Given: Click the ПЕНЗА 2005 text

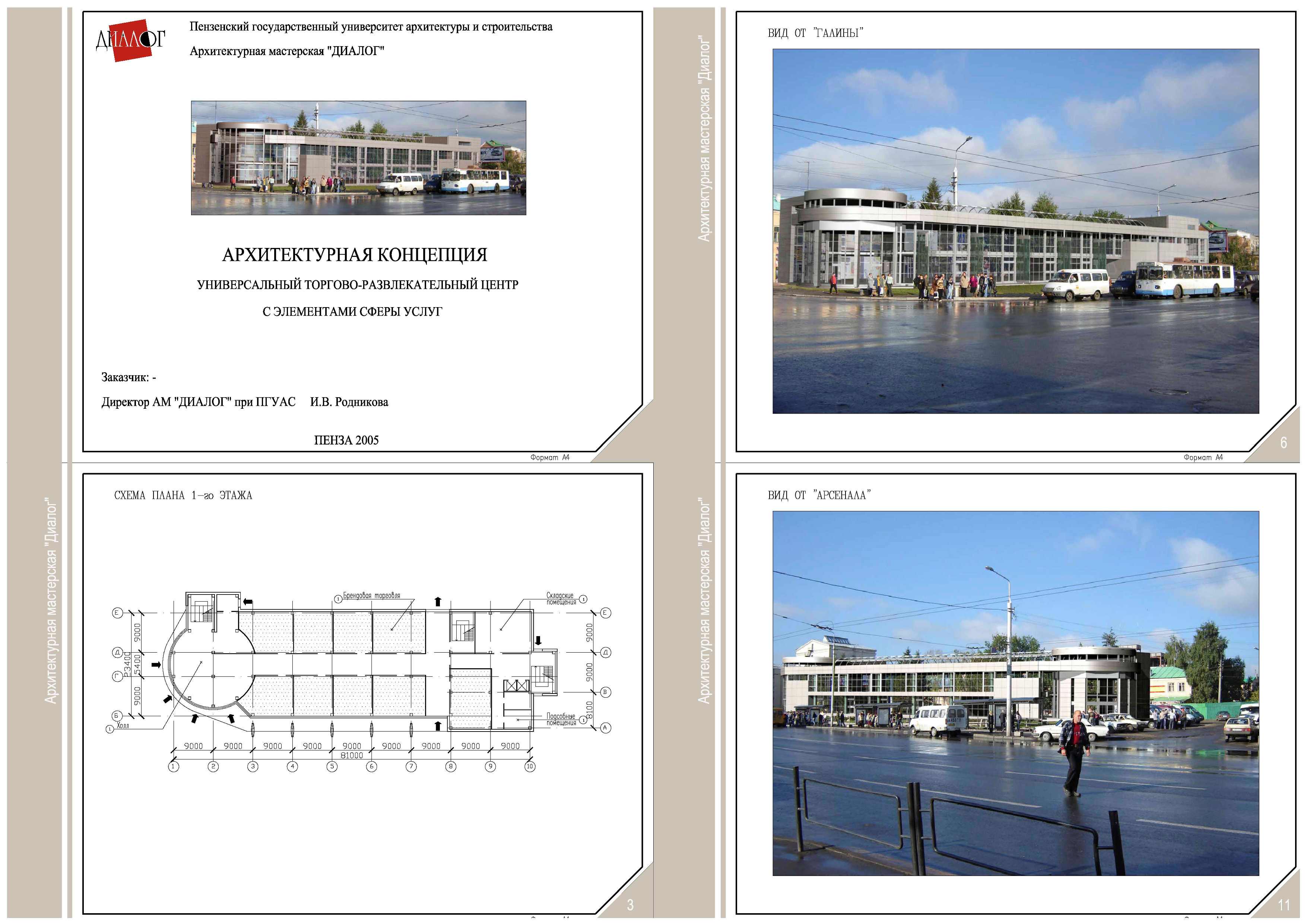Looking at the screenshot, I should point(346,440).
